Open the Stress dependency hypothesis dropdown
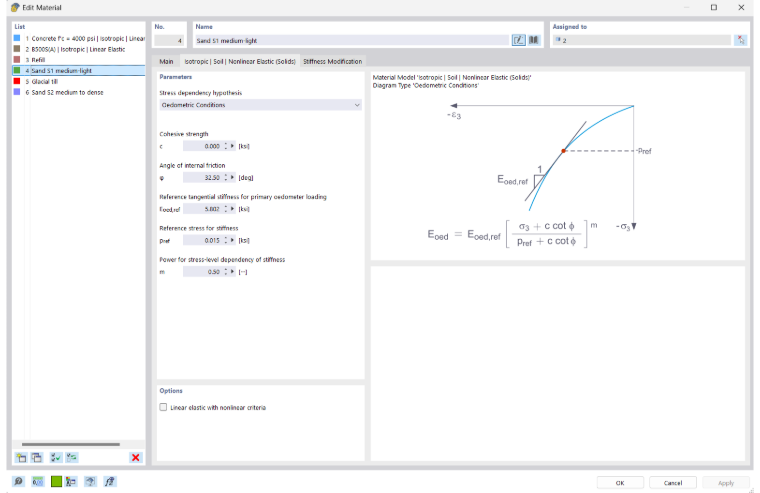 coord(260,105)
